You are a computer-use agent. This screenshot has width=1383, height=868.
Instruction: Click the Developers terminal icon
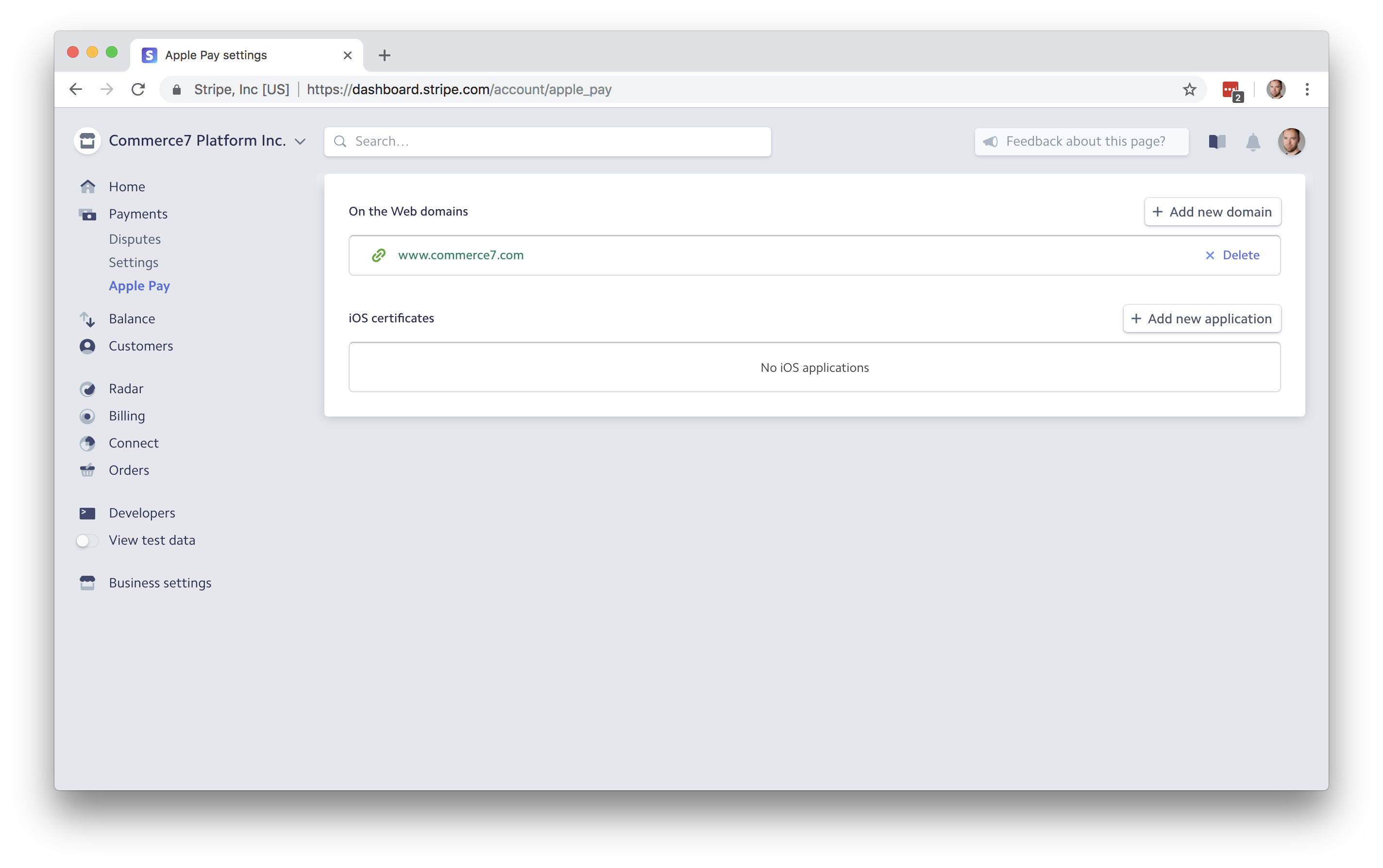tap(87, 513)
